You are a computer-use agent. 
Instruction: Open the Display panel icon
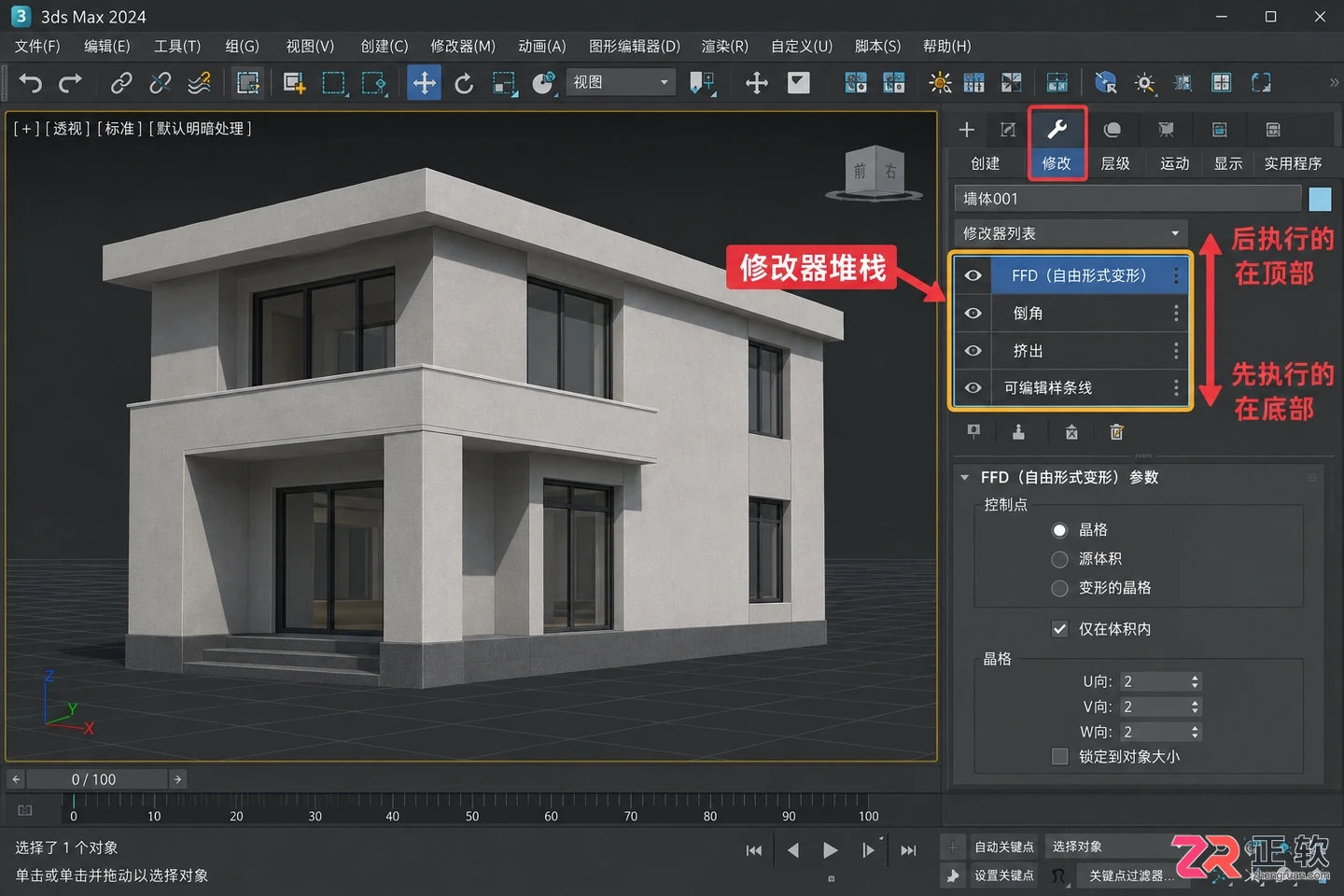point(1219,130)
